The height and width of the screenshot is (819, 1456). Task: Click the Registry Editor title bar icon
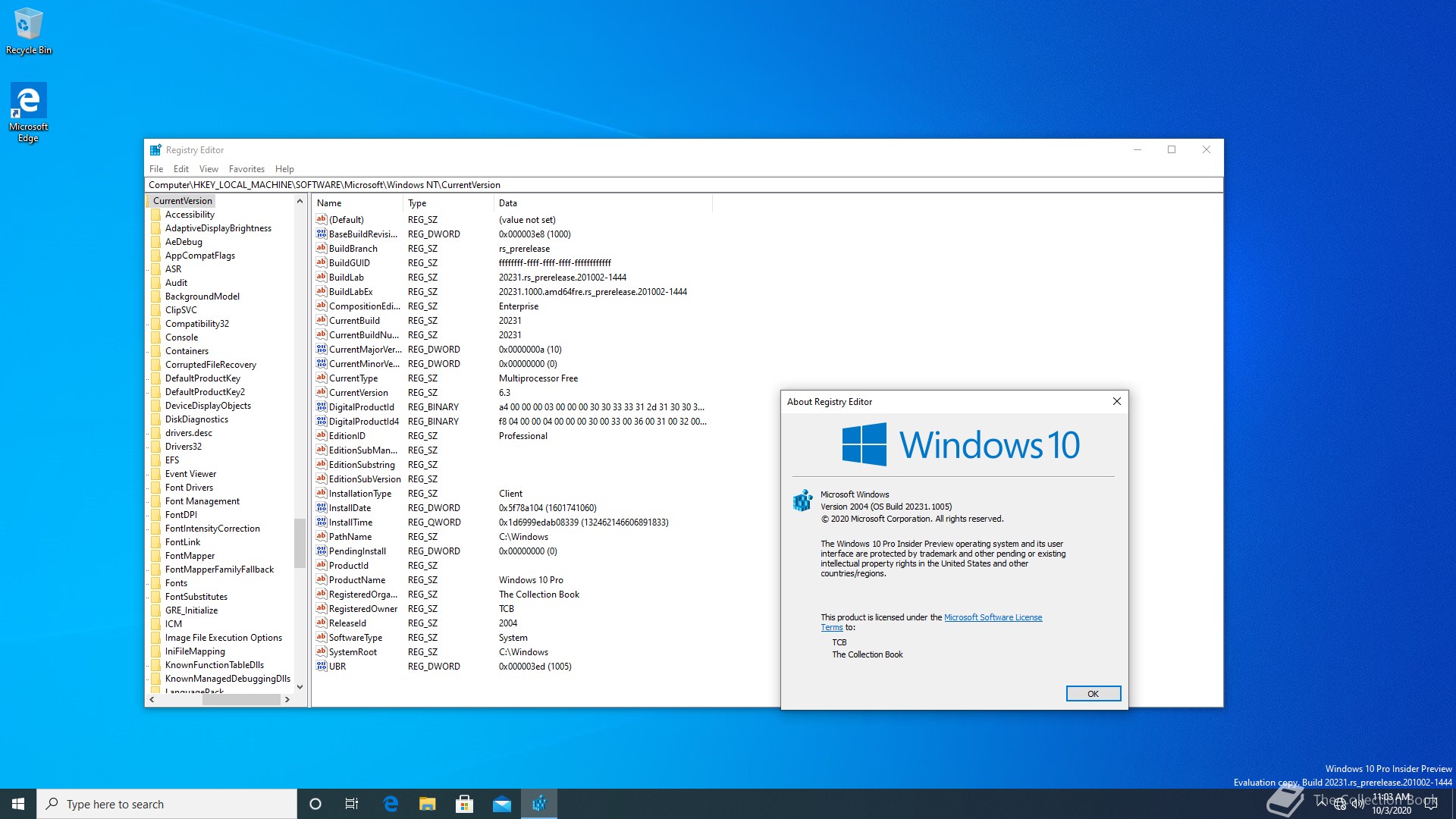(x=155, y=150)
